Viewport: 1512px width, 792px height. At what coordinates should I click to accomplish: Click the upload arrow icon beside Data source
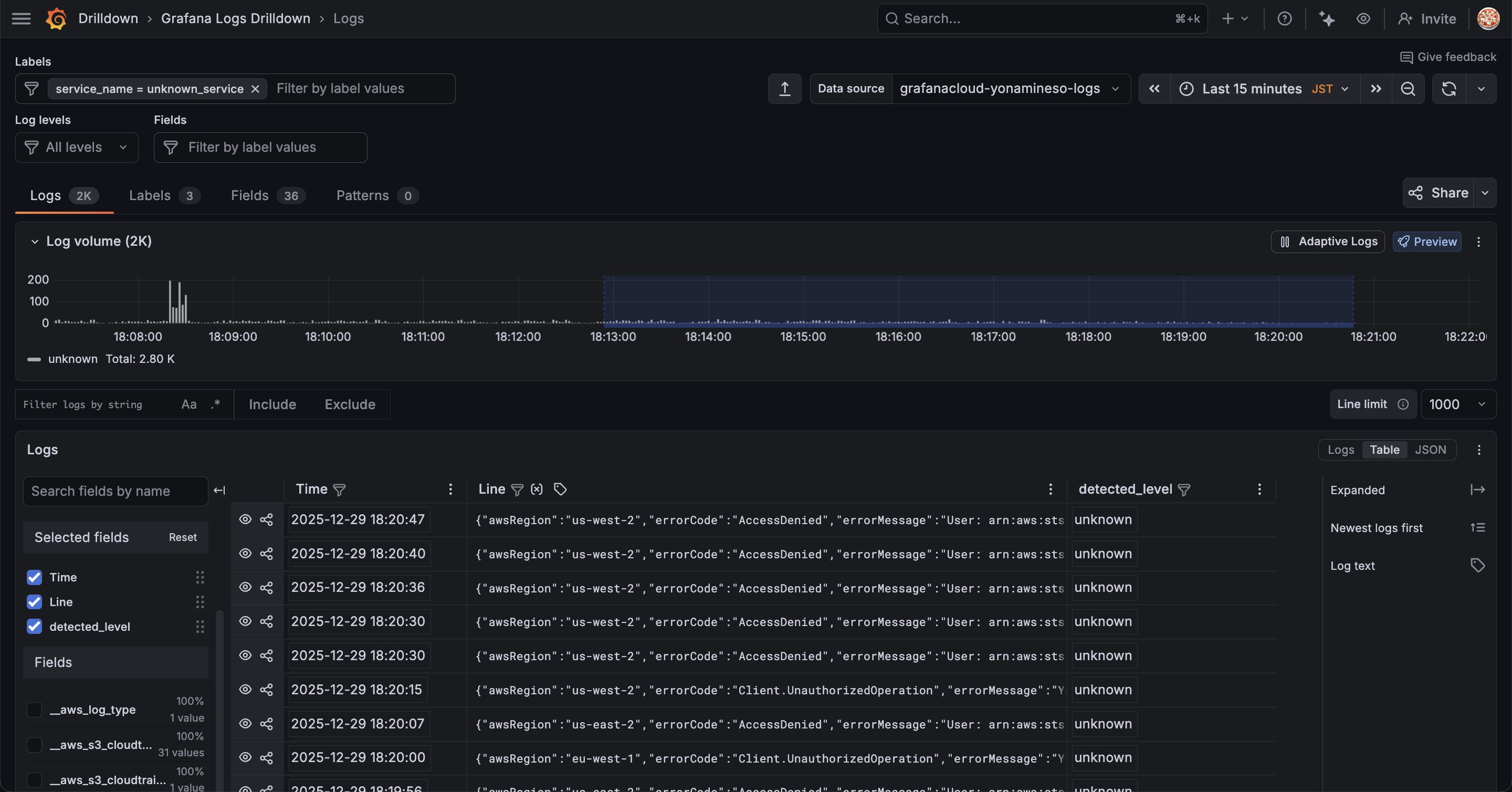784,89
